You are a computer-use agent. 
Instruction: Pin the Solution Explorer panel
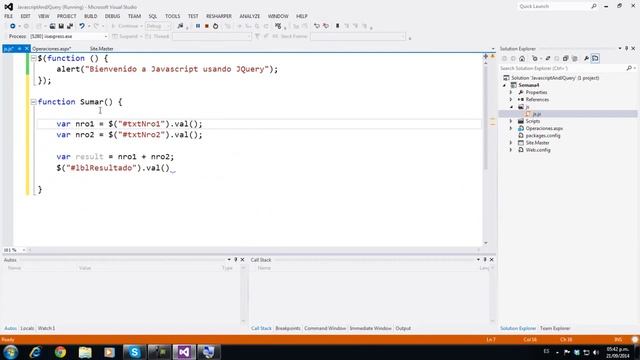627,49
